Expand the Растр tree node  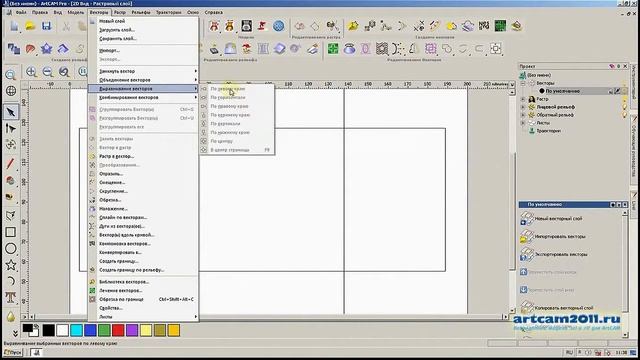click(x=523, y=99)
